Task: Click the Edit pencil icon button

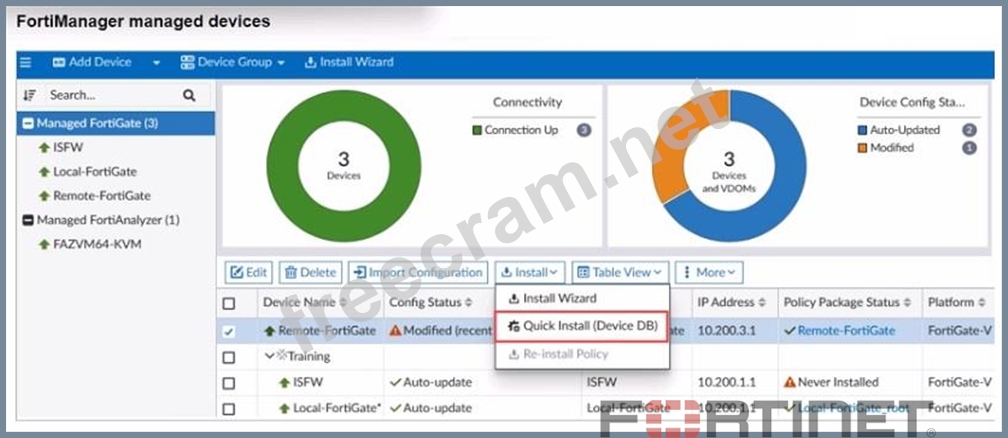Action: [237, 272]
